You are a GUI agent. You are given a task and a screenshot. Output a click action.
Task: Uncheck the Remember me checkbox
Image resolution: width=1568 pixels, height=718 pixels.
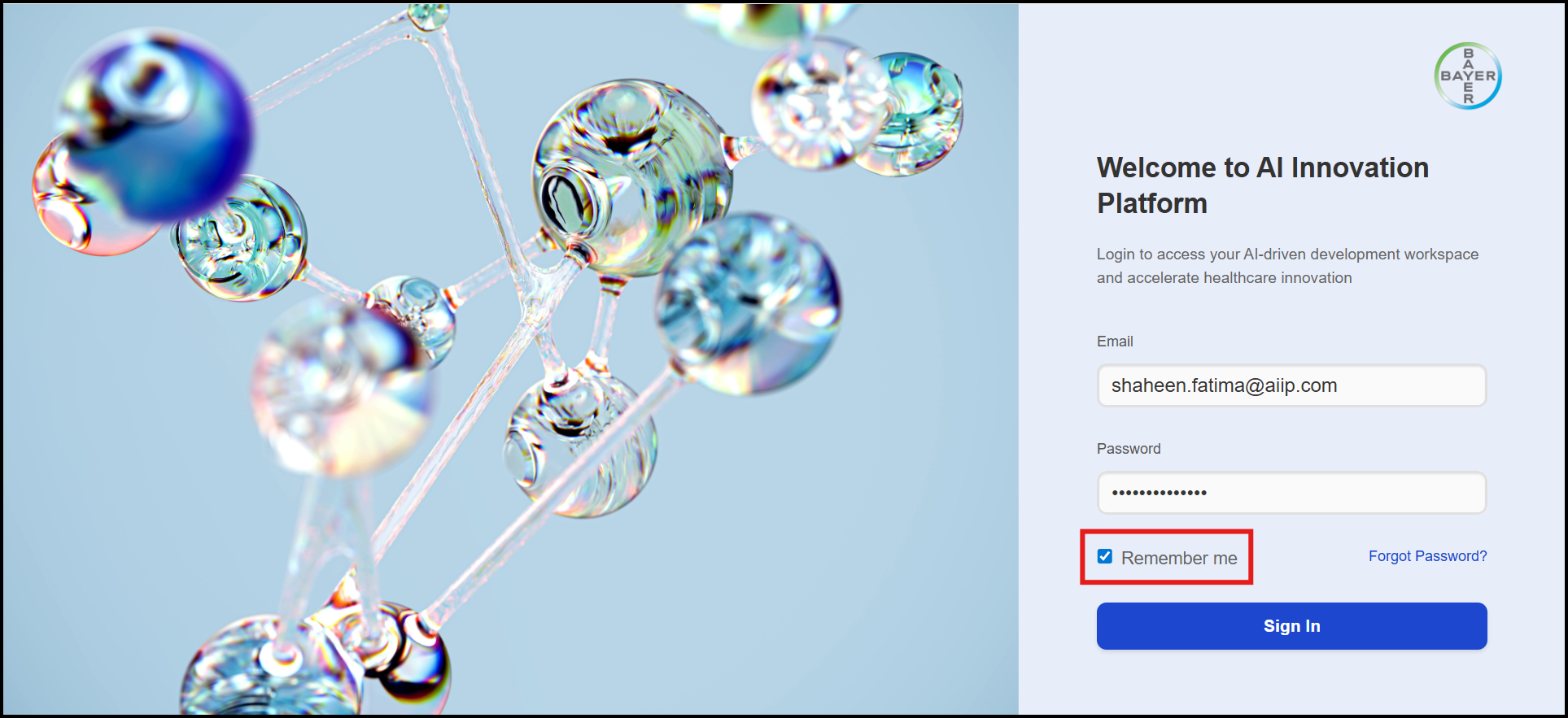(x=1105, y=556)
